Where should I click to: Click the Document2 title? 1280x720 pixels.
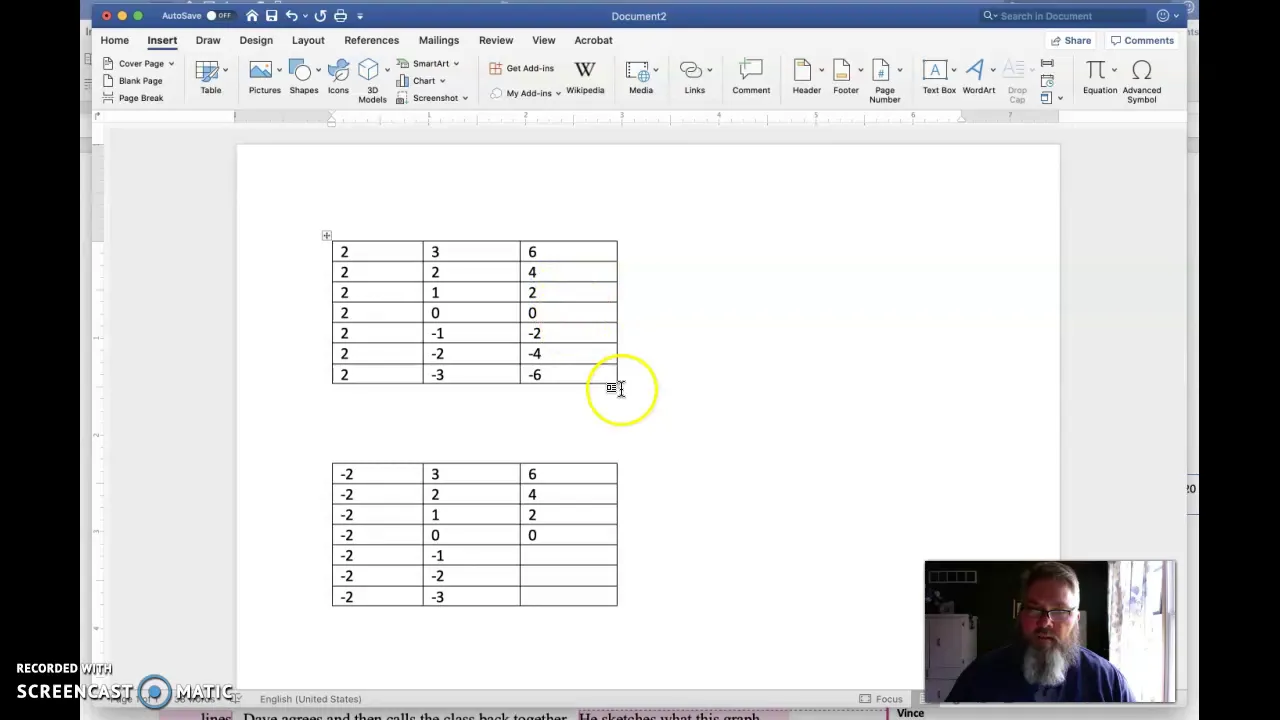[638, 16]
